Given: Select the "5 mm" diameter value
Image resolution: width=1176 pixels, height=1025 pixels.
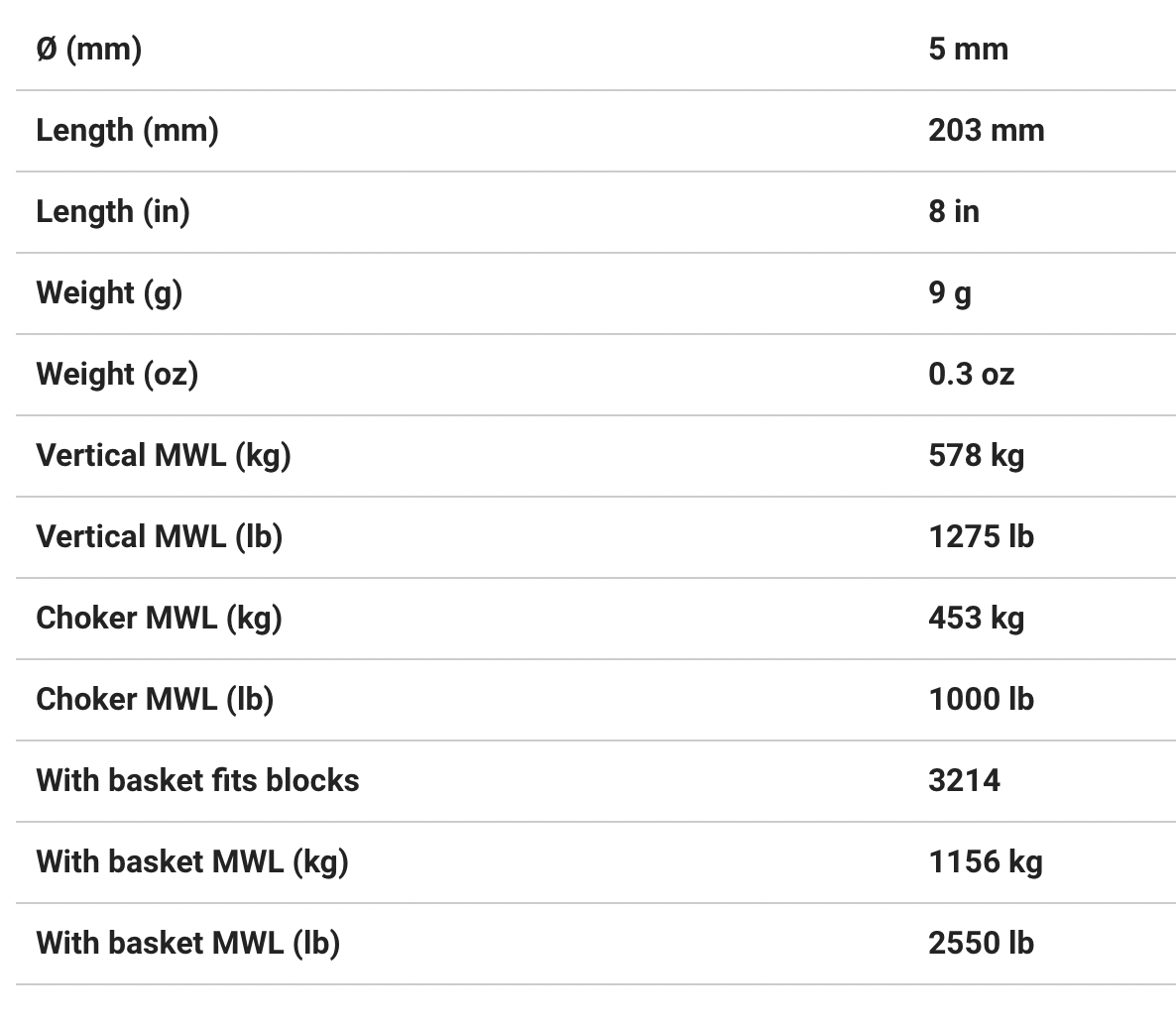Looking at the screenshot, I should [x=968, y=49].
